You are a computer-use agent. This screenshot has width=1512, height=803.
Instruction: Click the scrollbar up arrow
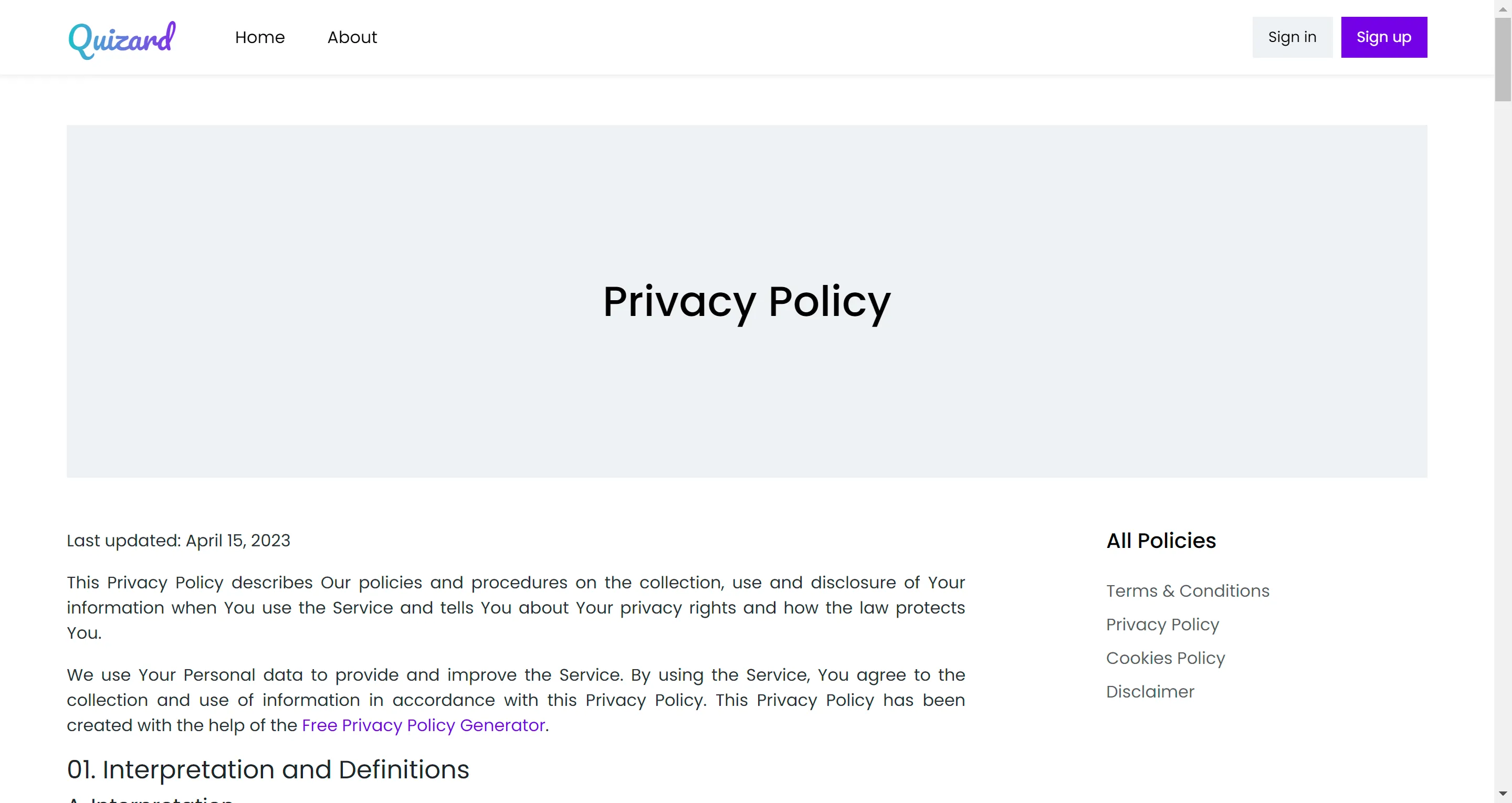pos(1503,8)
